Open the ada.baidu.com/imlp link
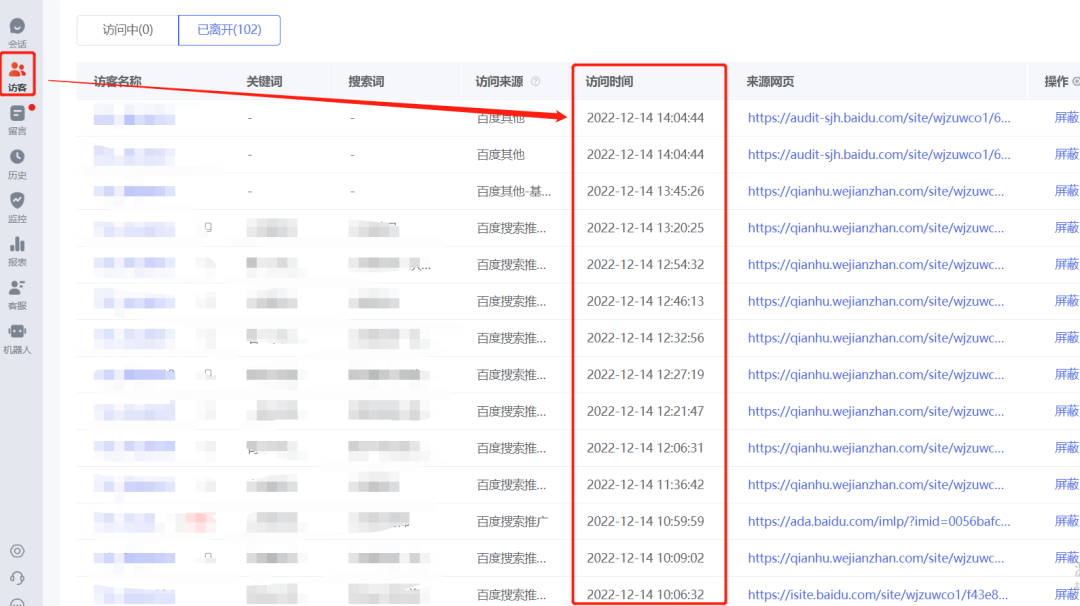 point(879,521)
